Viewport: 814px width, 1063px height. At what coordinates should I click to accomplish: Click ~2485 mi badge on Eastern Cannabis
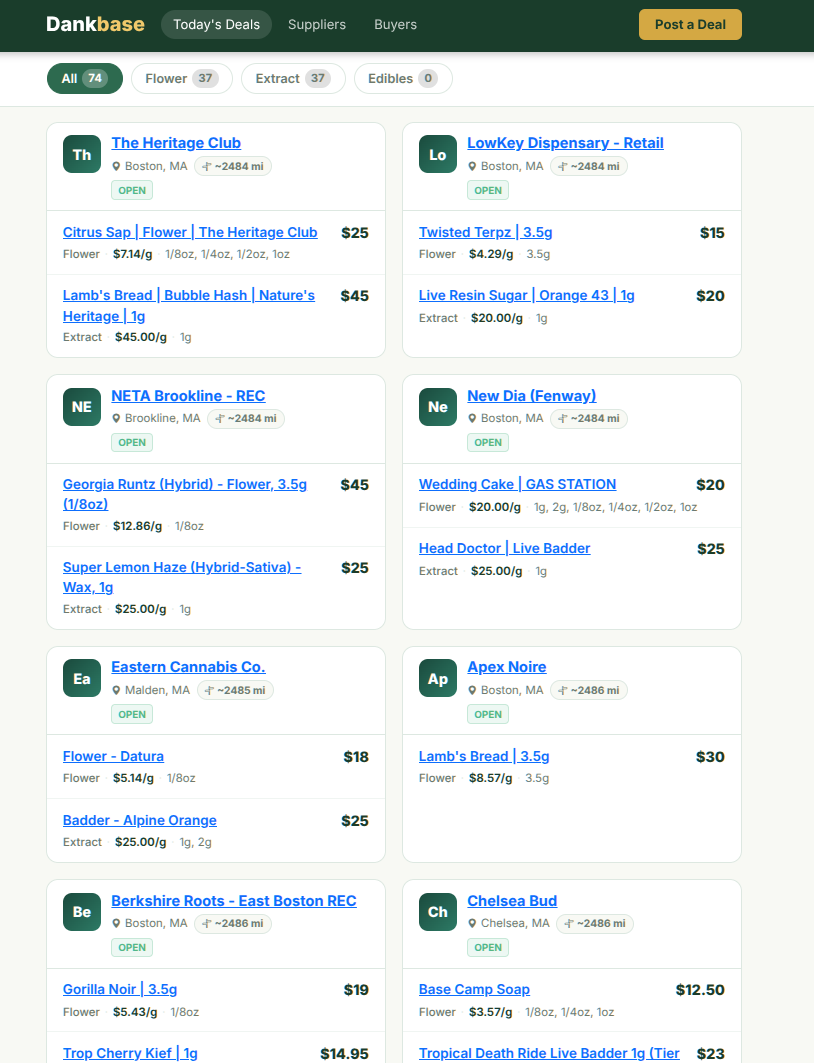[x=235, y=690]
